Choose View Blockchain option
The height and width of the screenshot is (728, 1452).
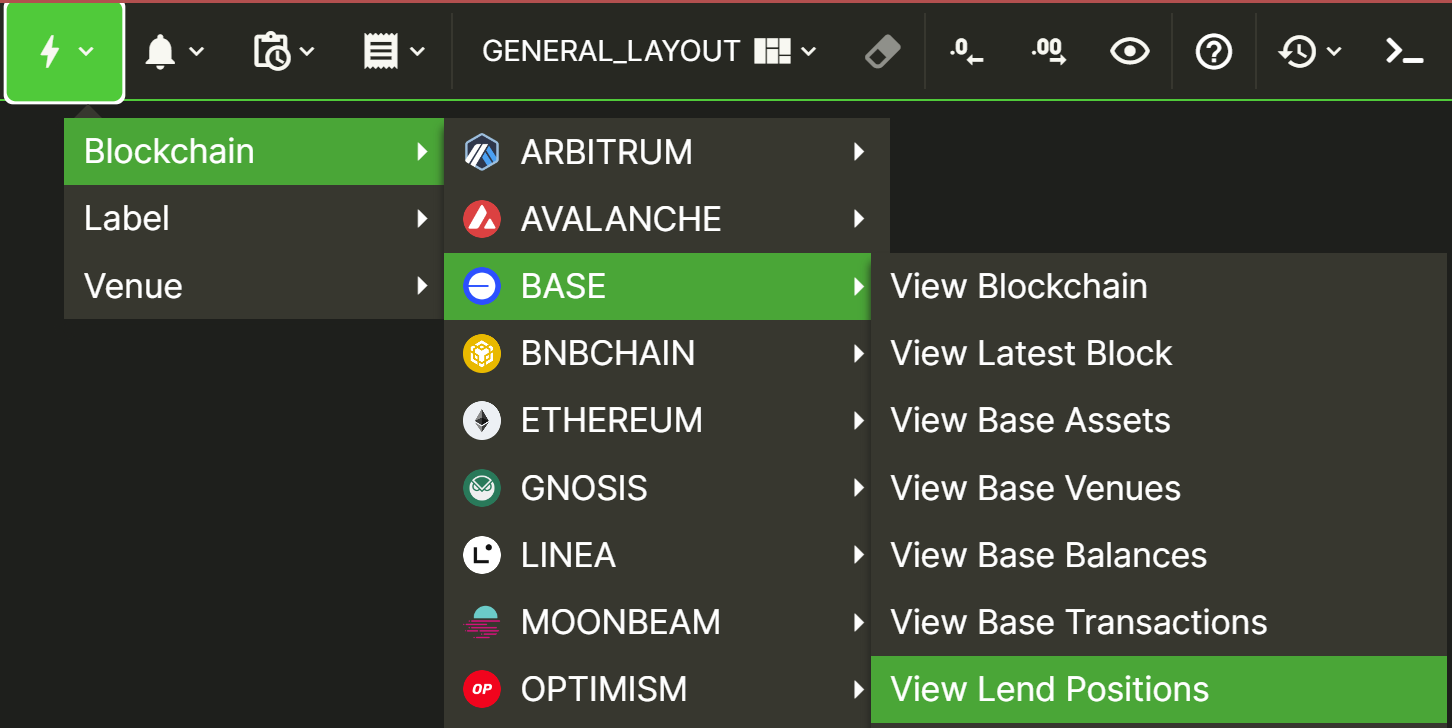[1159, 286]
